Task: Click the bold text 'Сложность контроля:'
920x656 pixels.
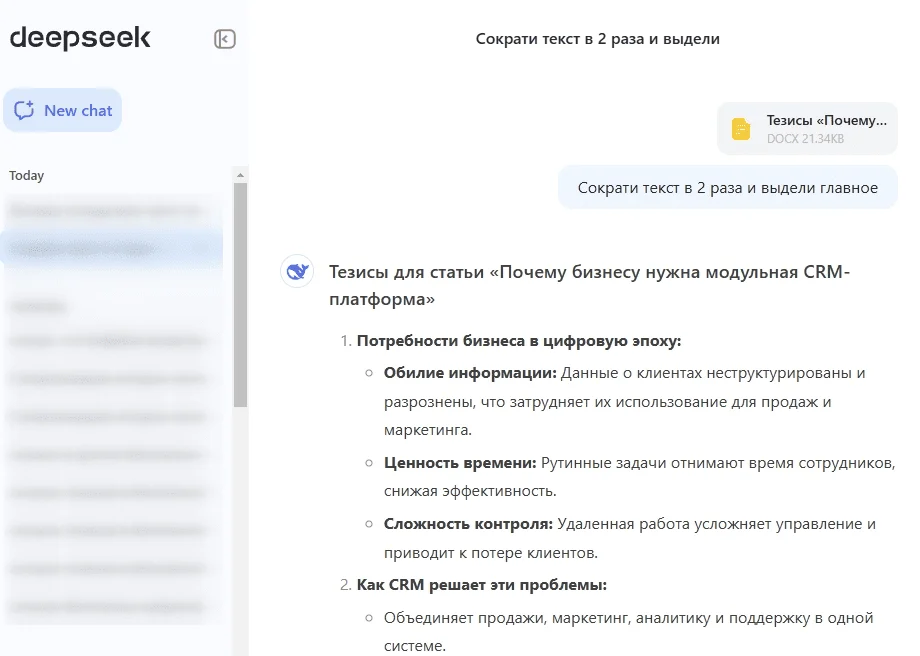Action: [468, 523]
